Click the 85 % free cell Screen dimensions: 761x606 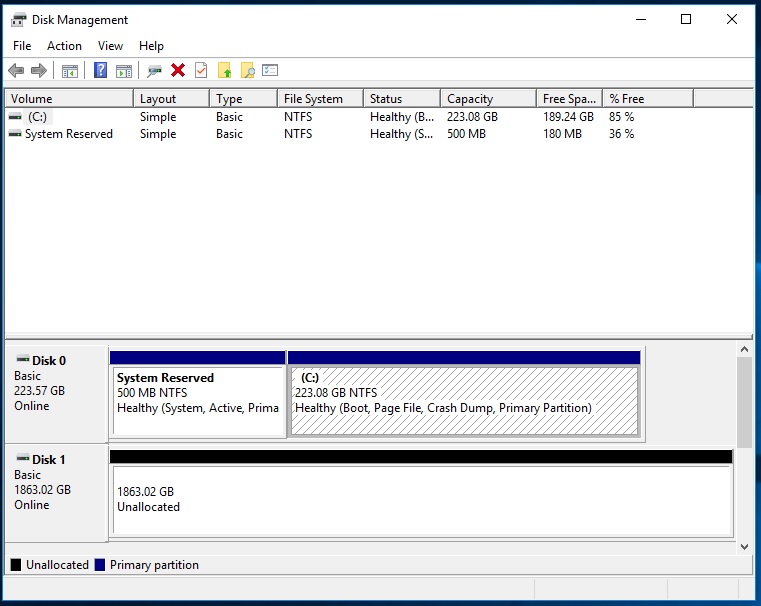621,117
